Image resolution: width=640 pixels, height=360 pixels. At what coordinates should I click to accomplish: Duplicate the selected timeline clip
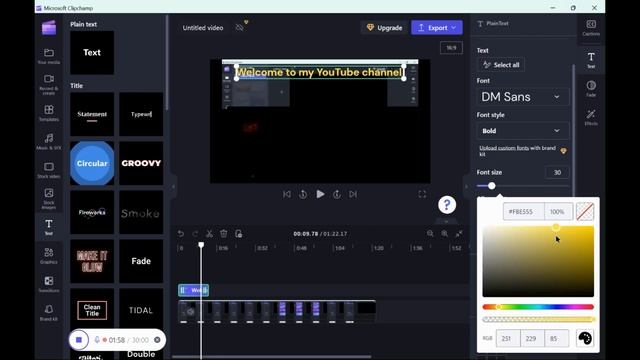[x=238, y=233]
